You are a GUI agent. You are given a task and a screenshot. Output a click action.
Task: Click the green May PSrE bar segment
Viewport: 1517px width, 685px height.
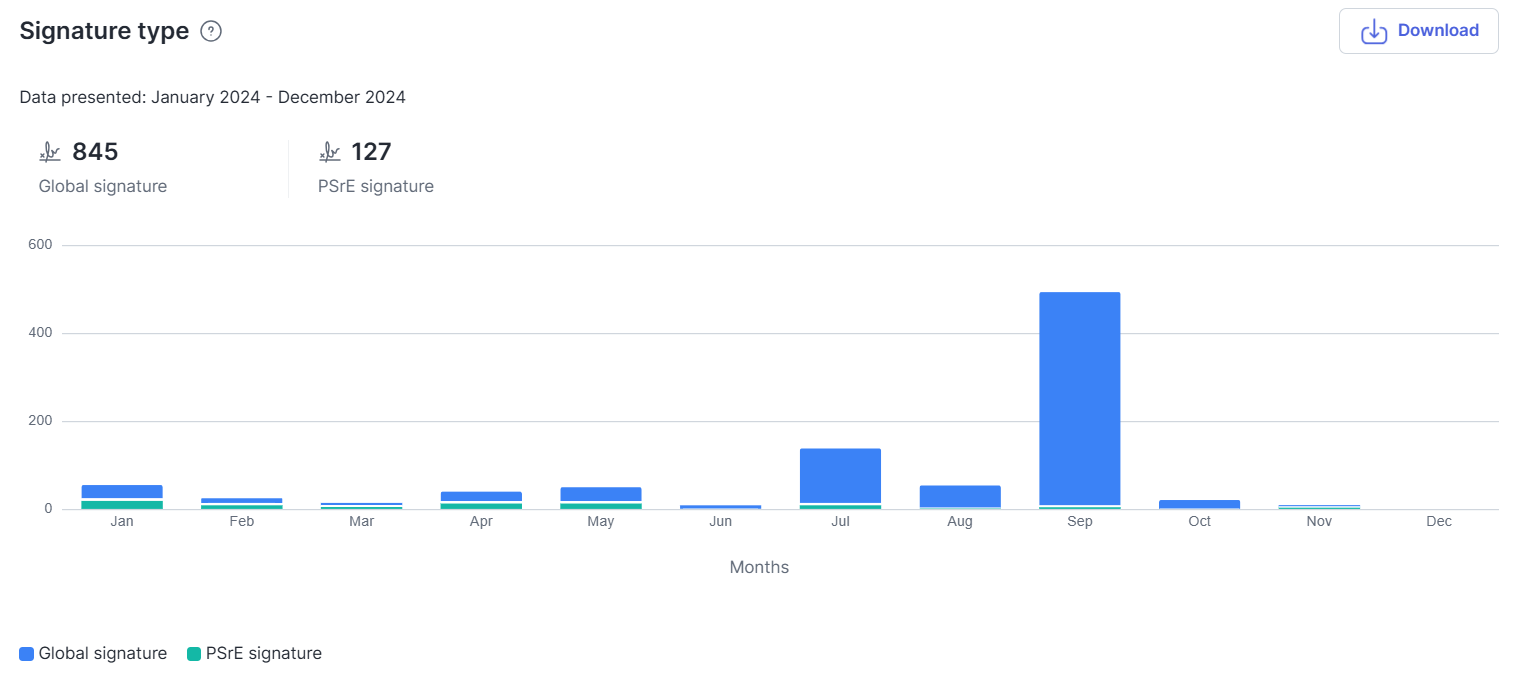click(601, 506)
